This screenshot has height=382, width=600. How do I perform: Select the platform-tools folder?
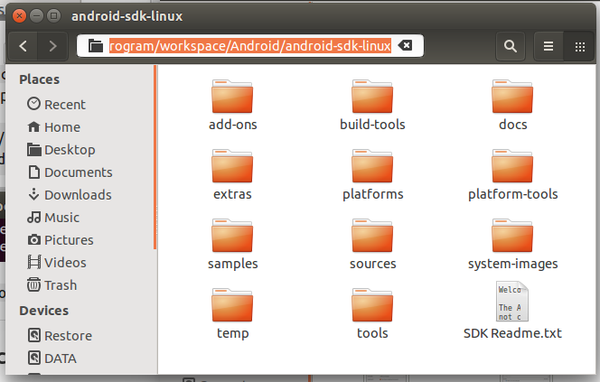(x=512, y=175)
